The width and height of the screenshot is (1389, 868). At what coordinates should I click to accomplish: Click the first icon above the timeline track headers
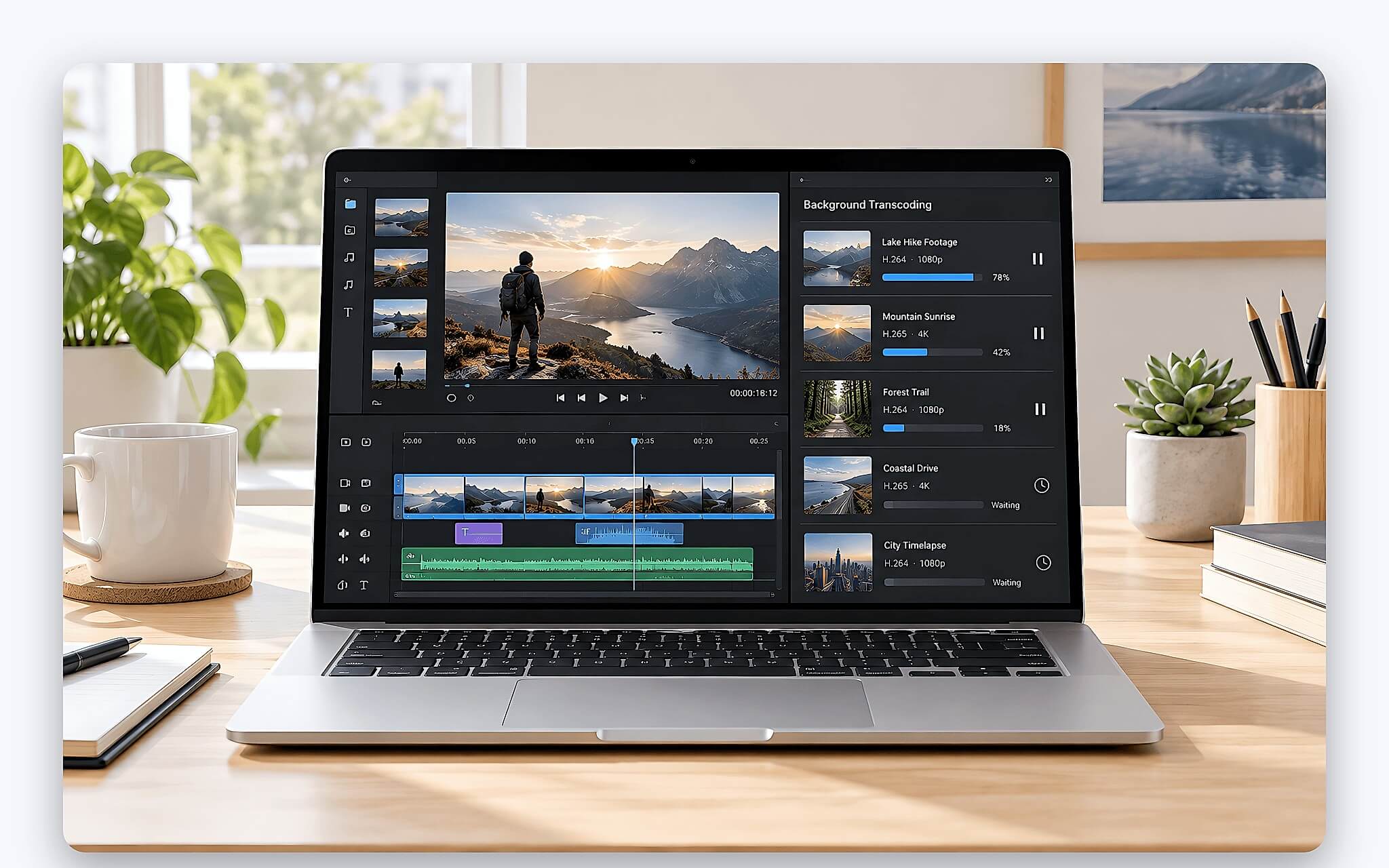(x=346, y=442)
